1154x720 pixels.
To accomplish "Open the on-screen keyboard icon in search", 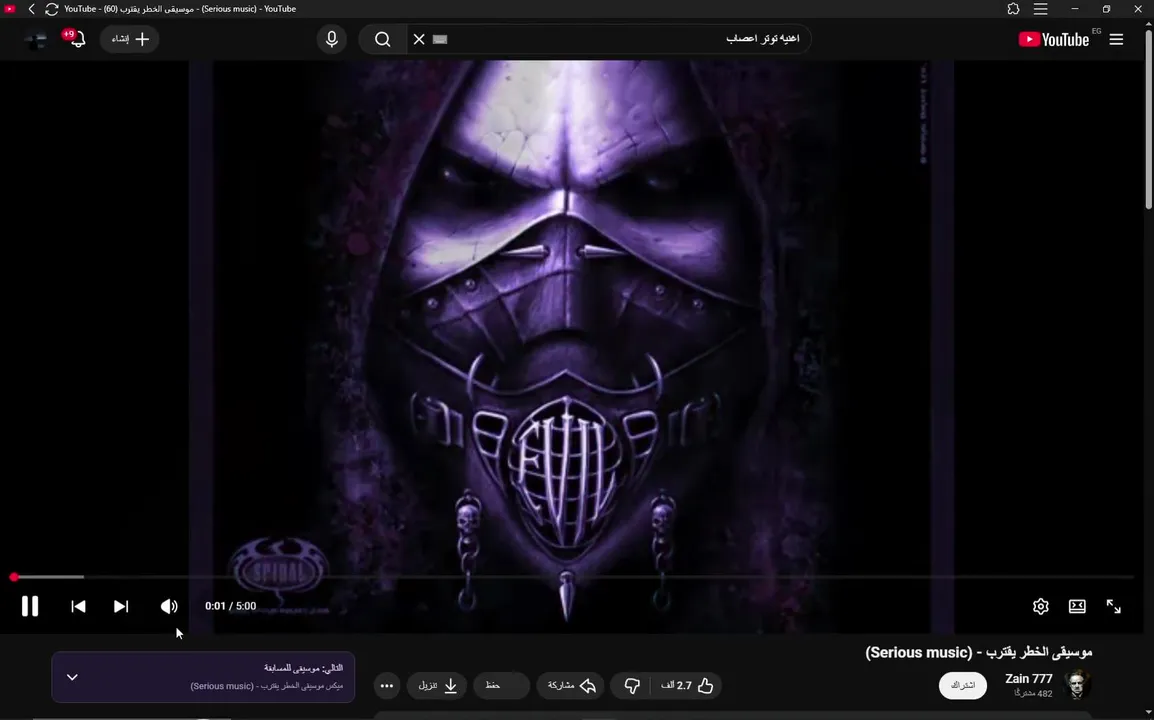I will (440, 39).
